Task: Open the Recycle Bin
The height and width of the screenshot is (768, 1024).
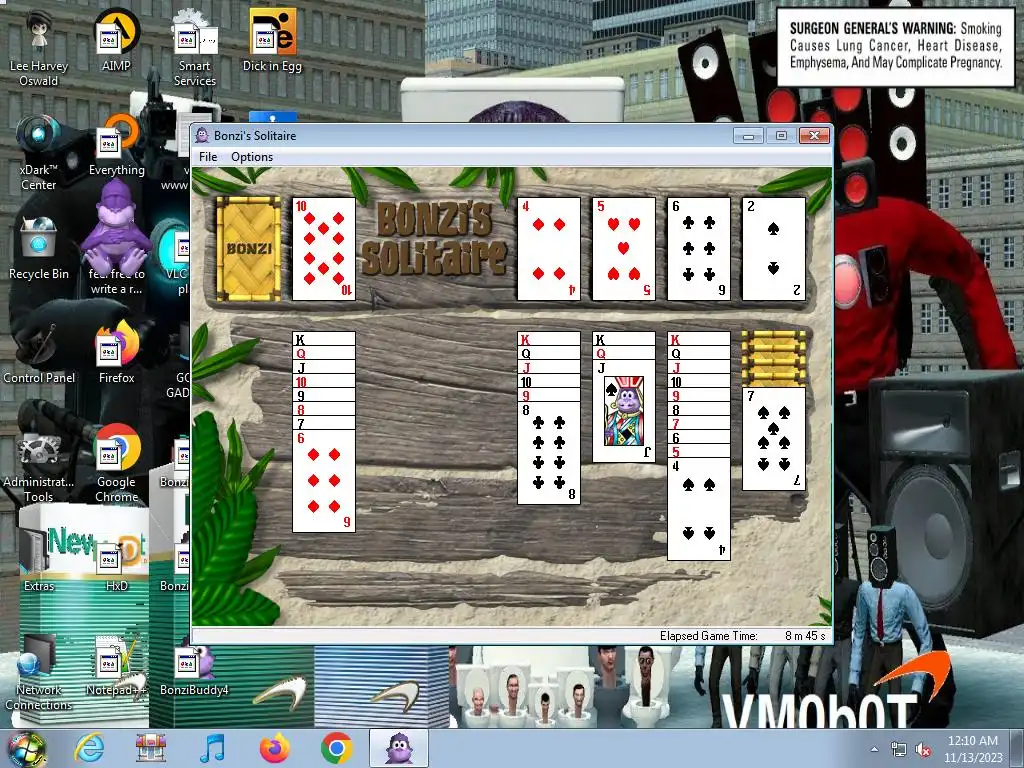Action: (x=39, y=249)
